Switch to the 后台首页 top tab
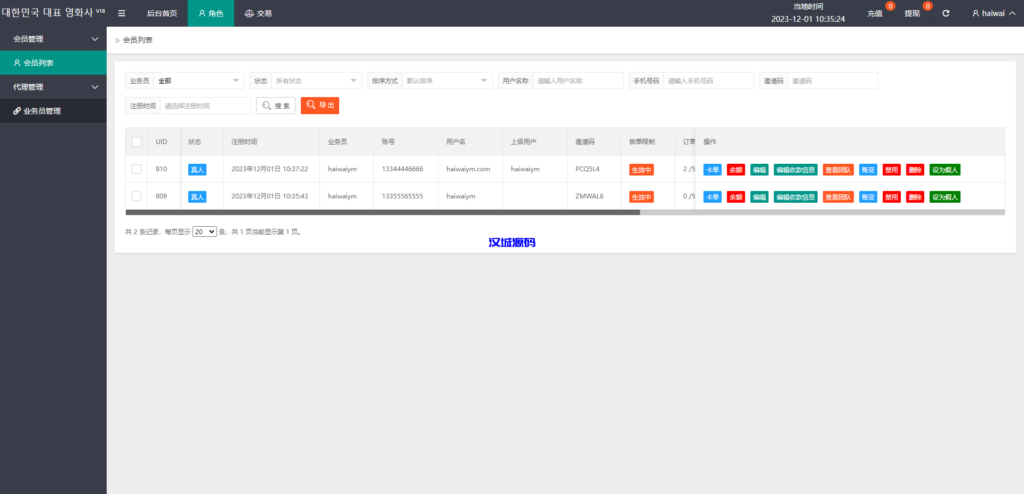 click(x=161, y=13)
